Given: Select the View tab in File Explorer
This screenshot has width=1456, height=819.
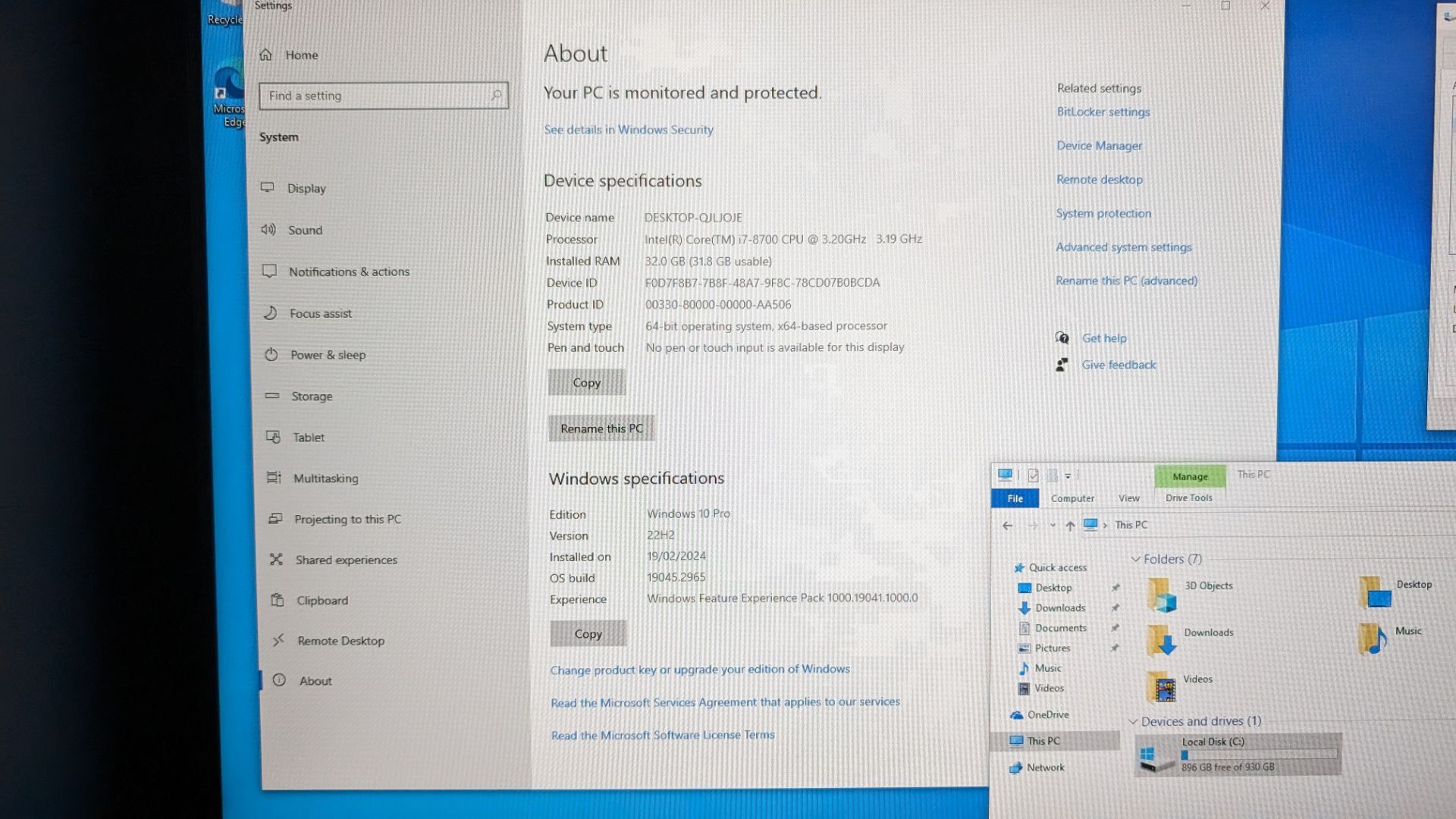Looking at the screenshot, I should point(1129,498).
